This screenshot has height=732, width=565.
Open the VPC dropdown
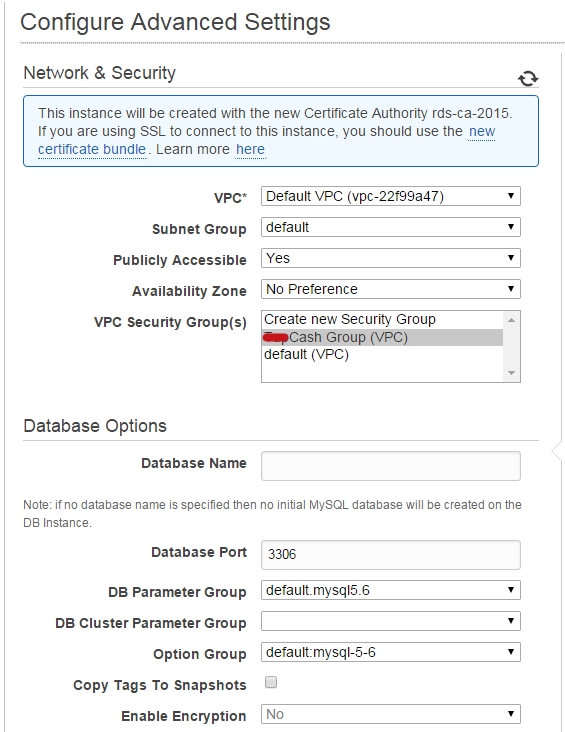(391, 196)
